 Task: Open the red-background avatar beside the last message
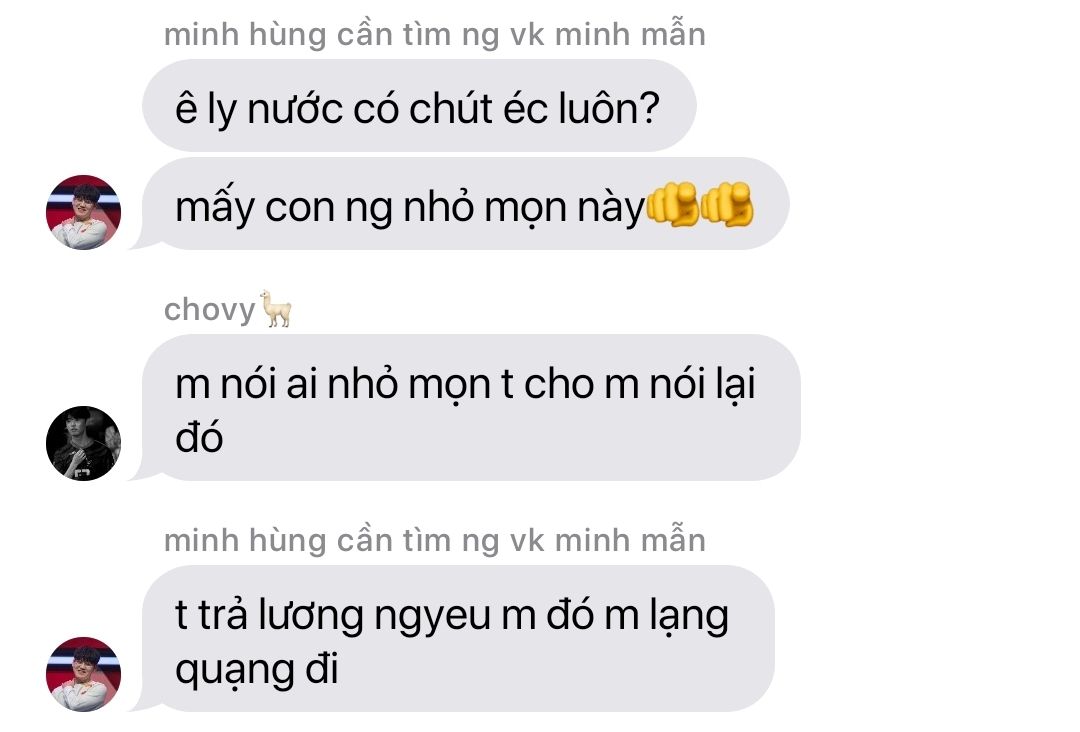[x=83, y=674]
